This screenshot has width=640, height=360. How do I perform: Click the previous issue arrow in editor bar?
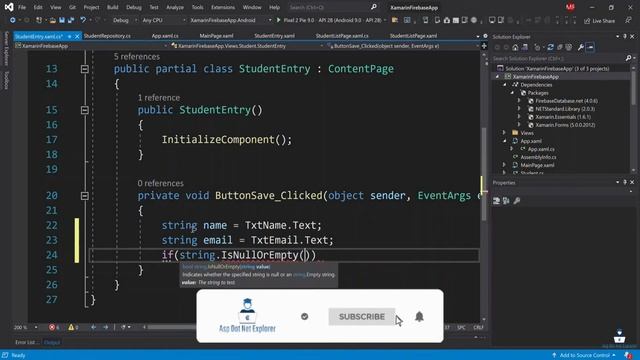click(x=93, y=327)
